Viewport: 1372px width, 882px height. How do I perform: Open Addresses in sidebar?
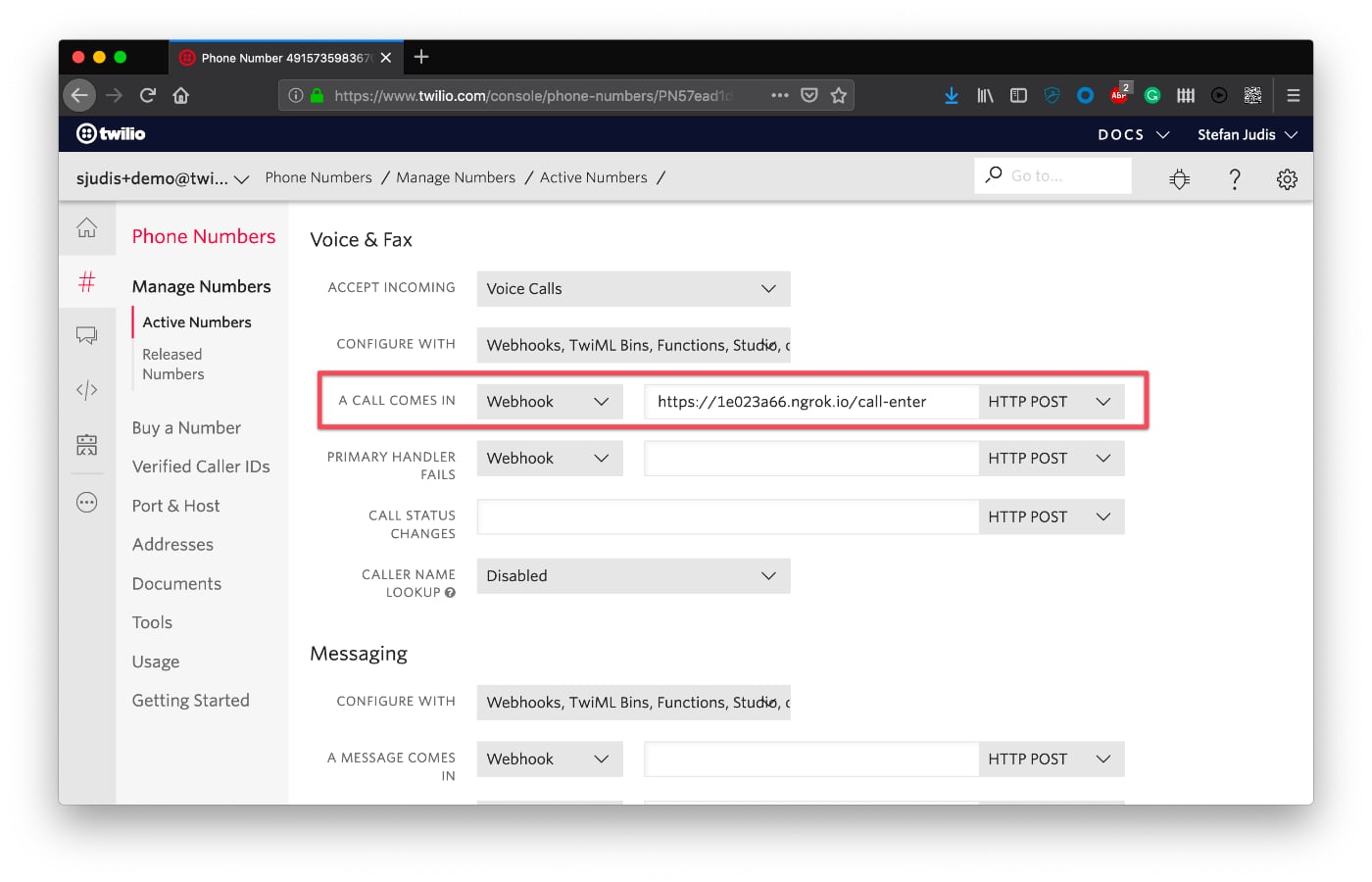pyautogui.click(x=172, y=544)
